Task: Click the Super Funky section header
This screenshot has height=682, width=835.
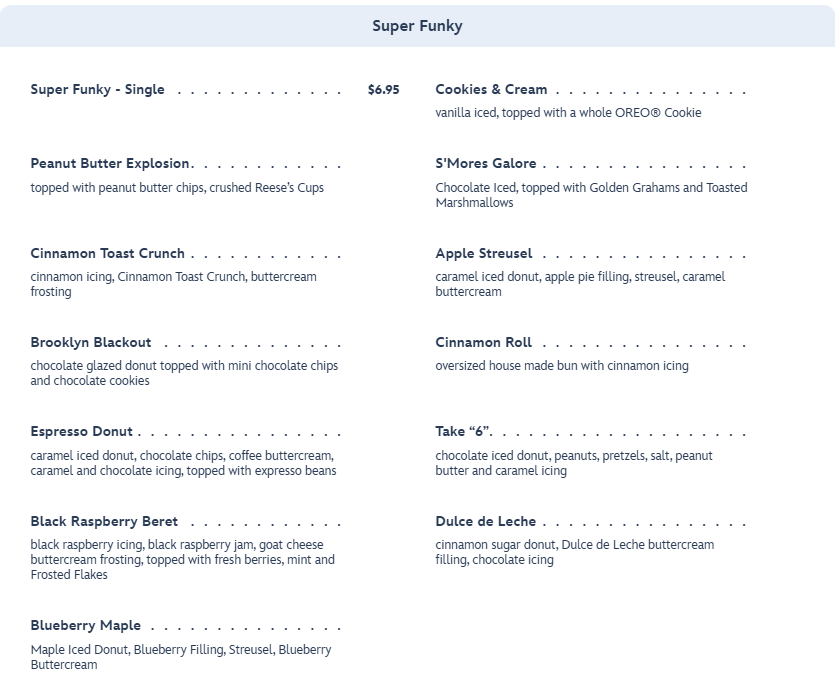Action: pos(417,26)
